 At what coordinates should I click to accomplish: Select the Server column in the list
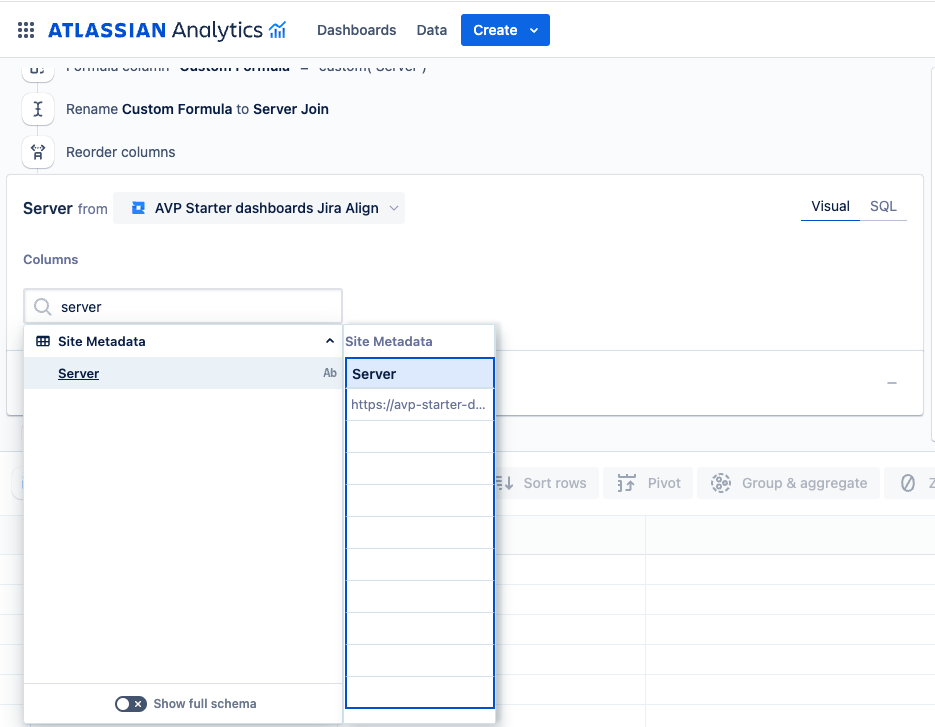pyautogui.click(x=183, y=373)
